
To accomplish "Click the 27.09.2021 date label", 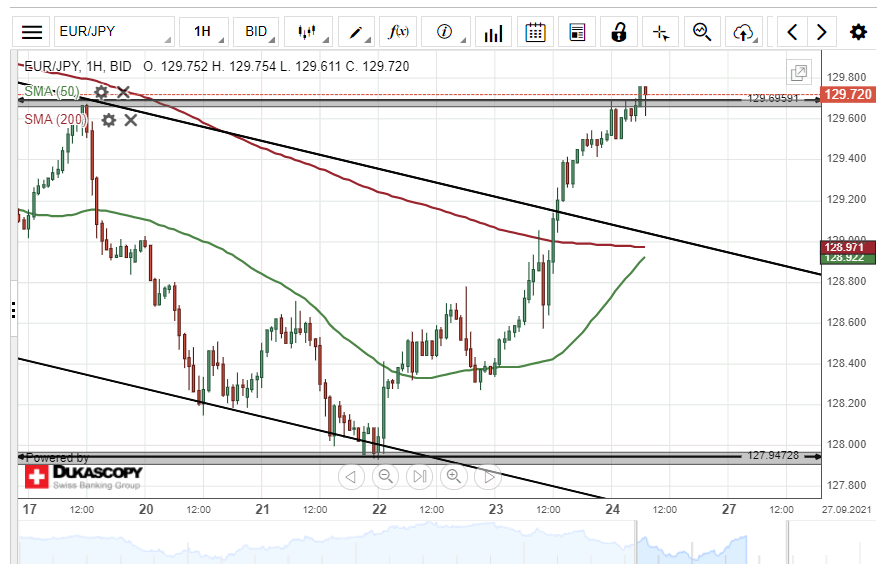I will click(846, 509).
